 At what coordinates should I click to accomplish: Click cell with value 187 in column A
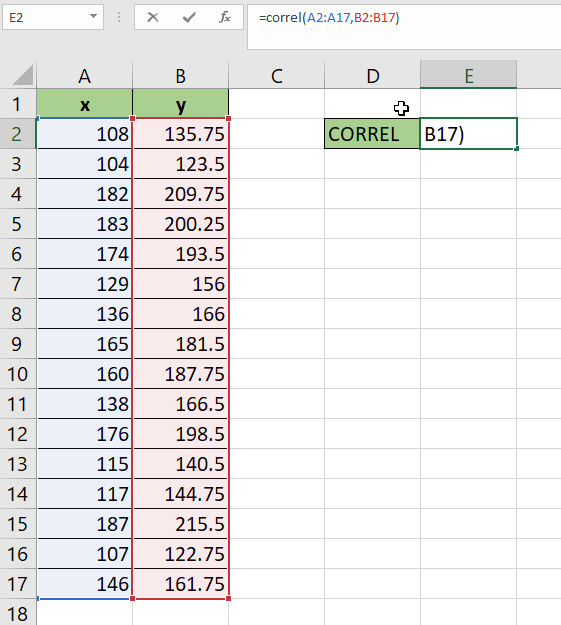[85, 524]
